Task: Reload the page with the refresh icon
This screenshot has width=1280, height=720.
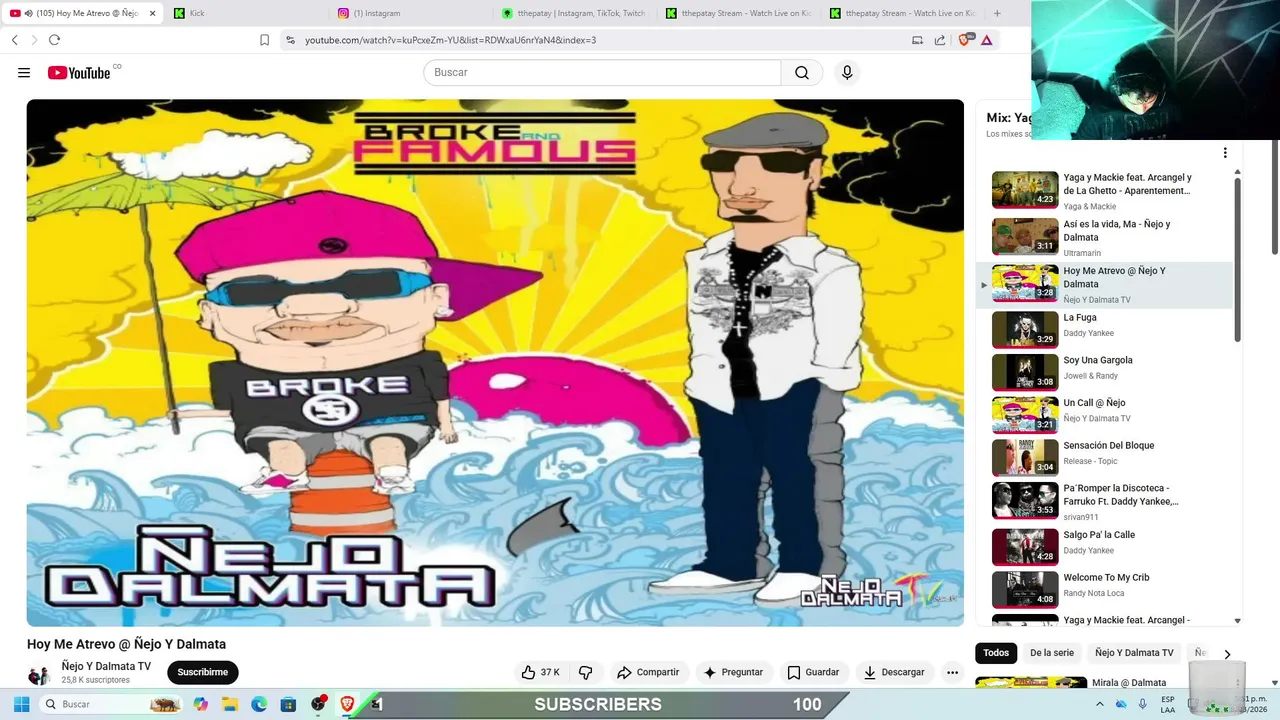Action: pos(54,40)
